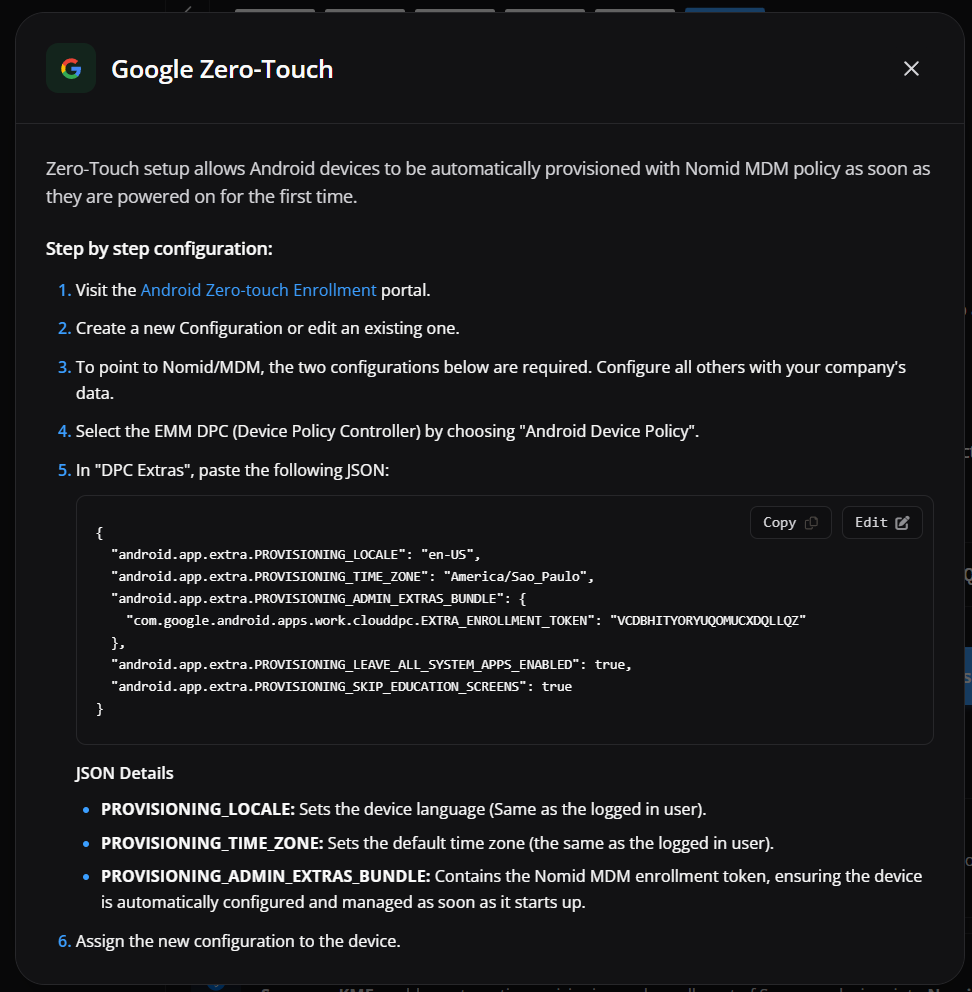
Task: Click the Google logo icon
Action: [71, 68]
